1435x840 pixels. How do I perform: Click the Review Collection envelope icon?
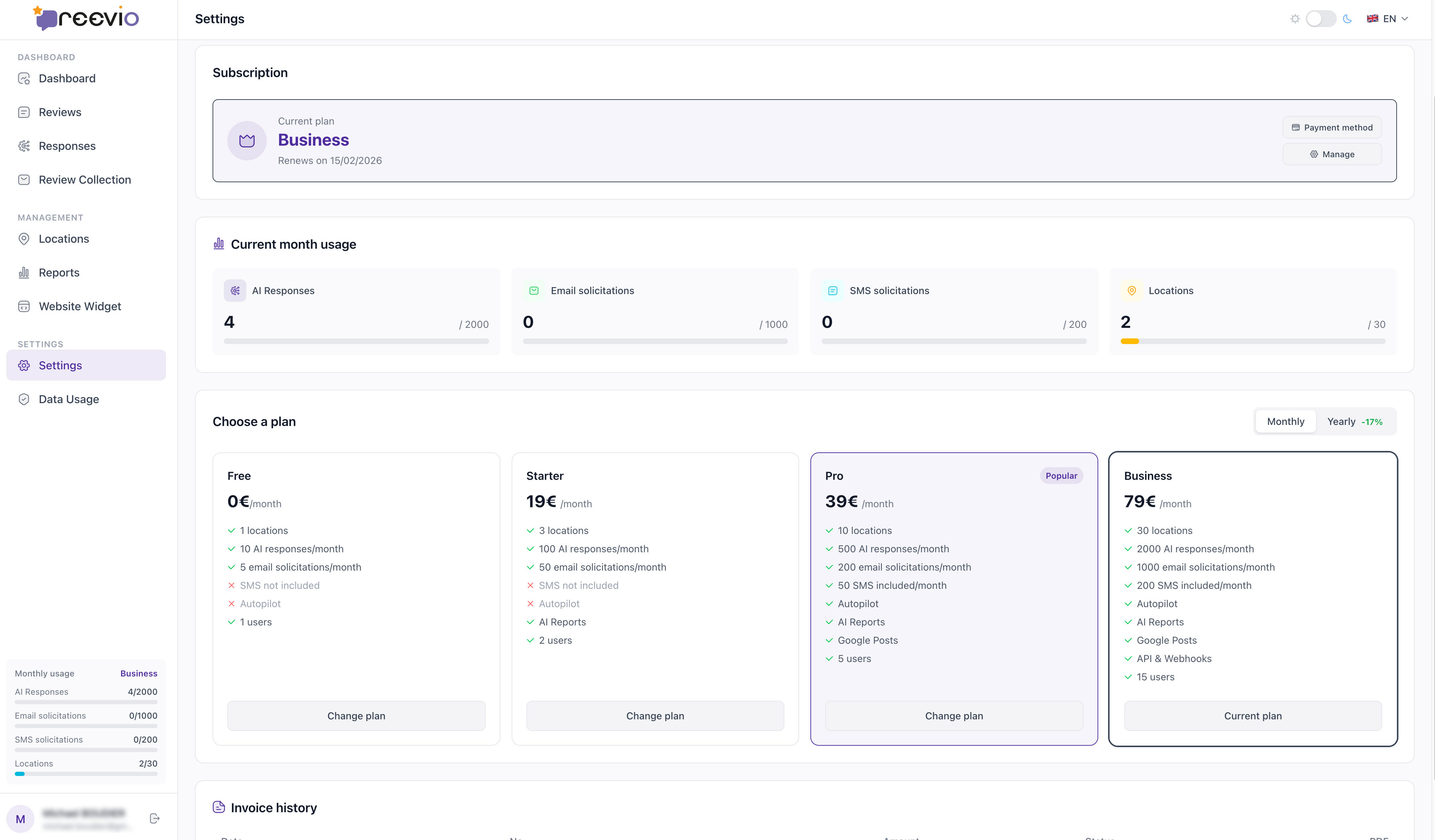[24, 179]
